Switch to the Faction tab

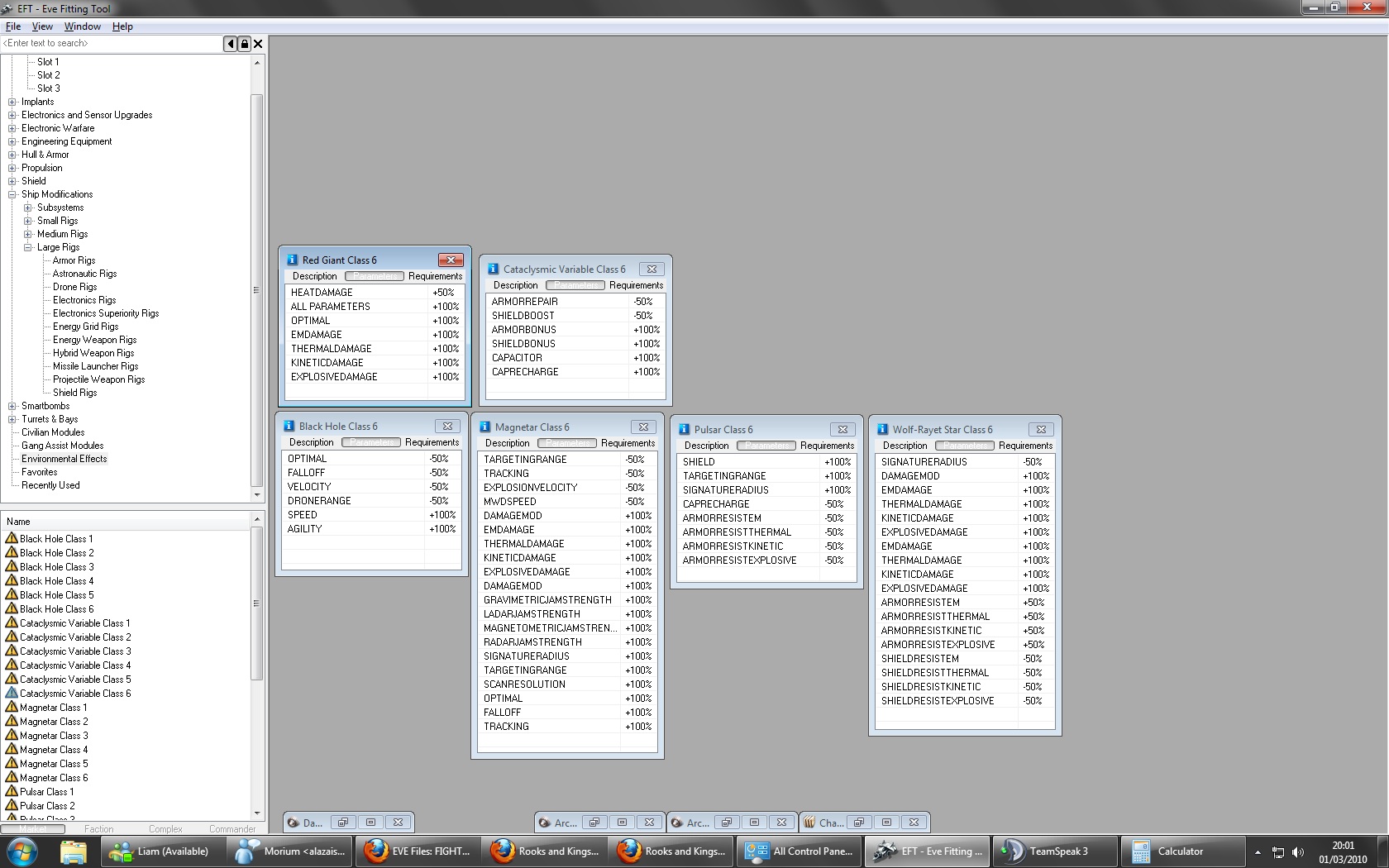pos(99,828)
